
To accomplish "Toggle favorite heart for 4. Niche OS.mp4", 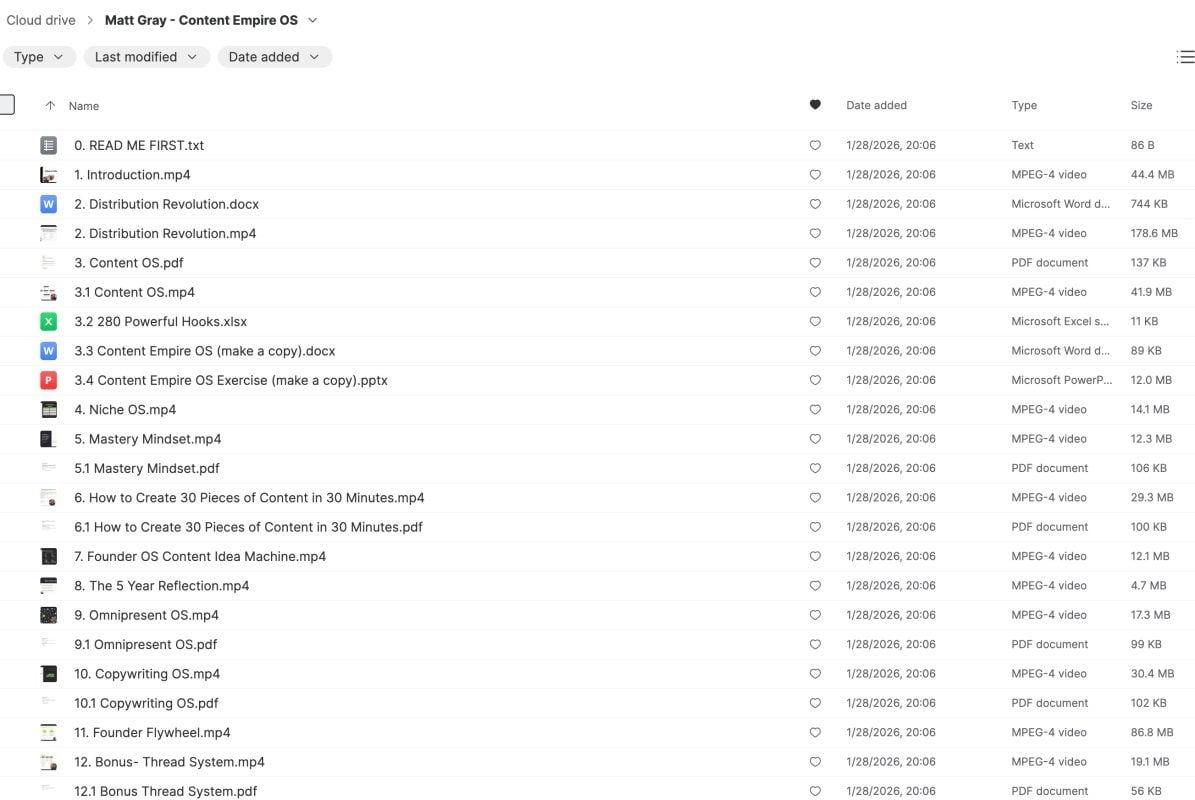I will click(x=815, y=410).
